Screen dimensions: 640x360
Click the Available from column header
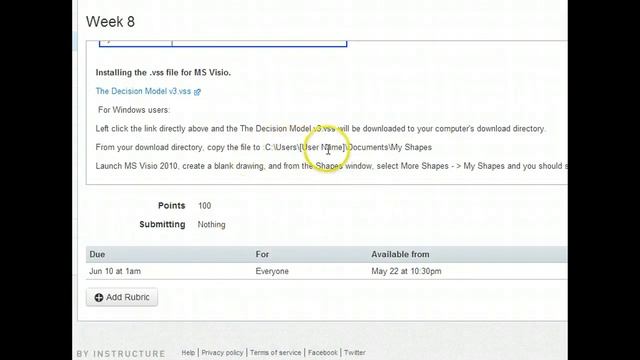pos(400,254)
